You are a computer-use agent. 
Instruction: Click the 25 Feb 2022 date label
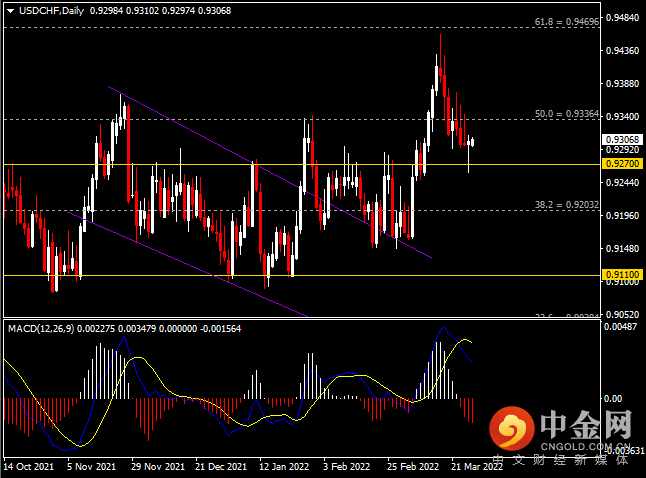pos(413,467)
